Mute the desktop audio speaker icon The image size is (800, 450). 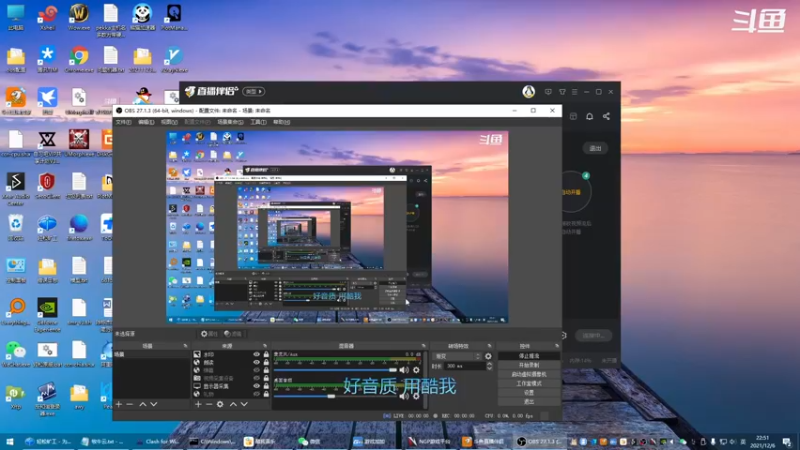(404, 396)
